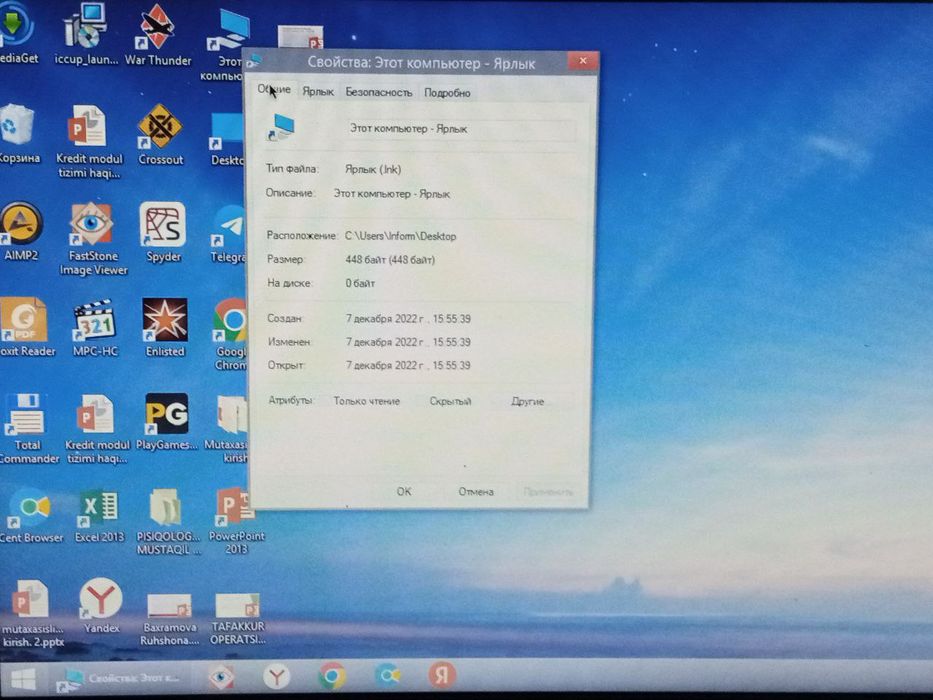Screen dimensions: 933x700
Task: Confirm the dialog with OK
Action: [x=403, y=491]
